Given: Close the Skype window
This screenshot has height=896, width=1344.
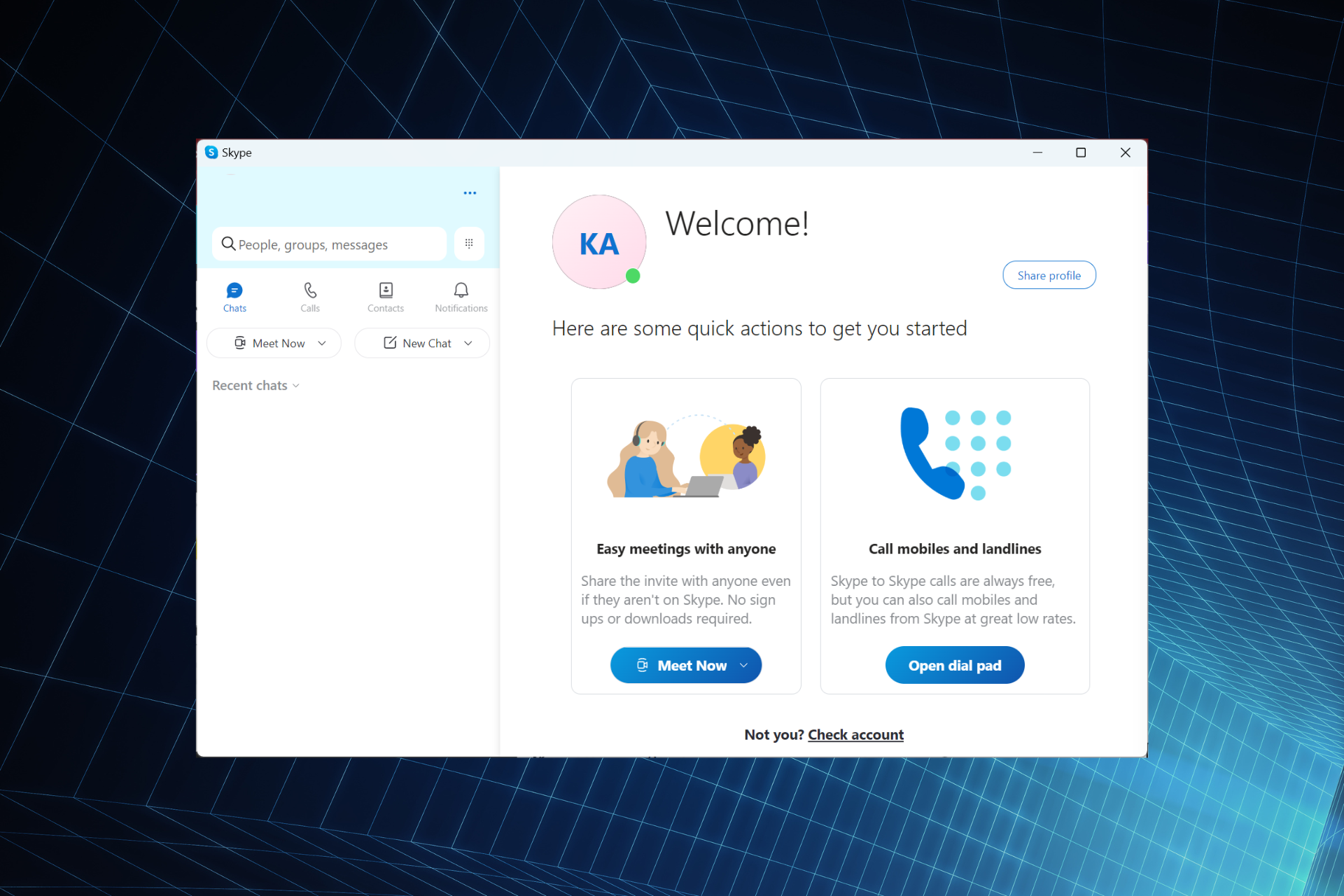Looking at the screenshot, I should [1125, 153].
